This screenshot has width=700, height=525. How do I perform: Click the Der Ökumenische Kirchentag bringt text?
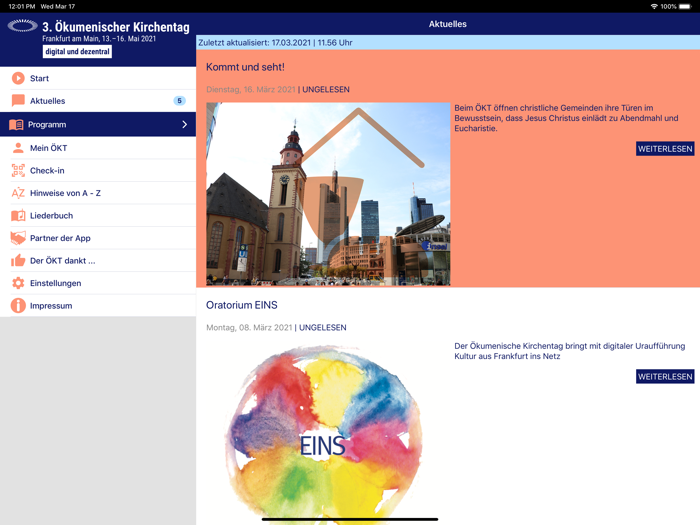point(570,351)
